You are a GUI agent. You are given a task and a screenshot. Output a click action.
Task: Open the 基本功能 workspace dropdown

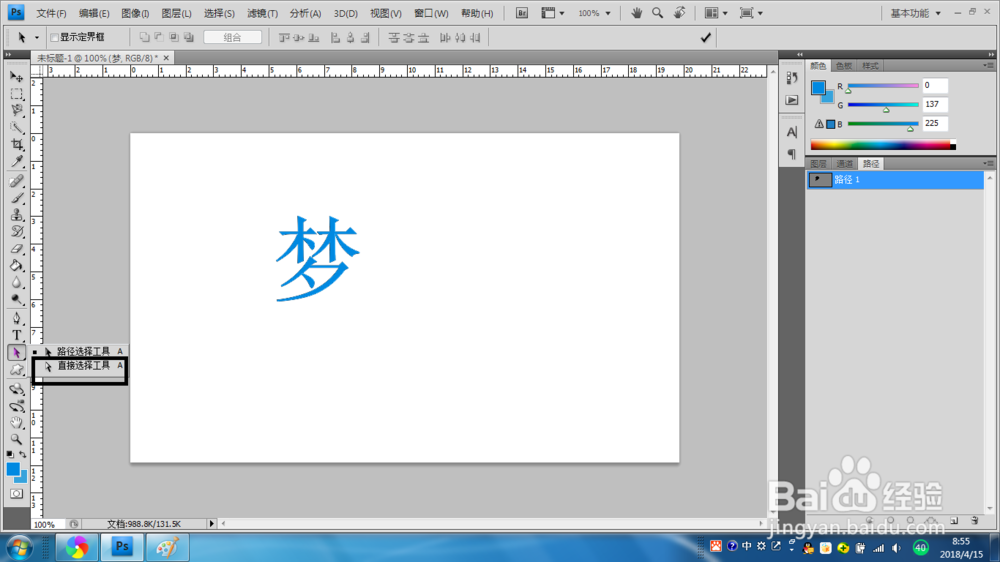coord(915,13)
